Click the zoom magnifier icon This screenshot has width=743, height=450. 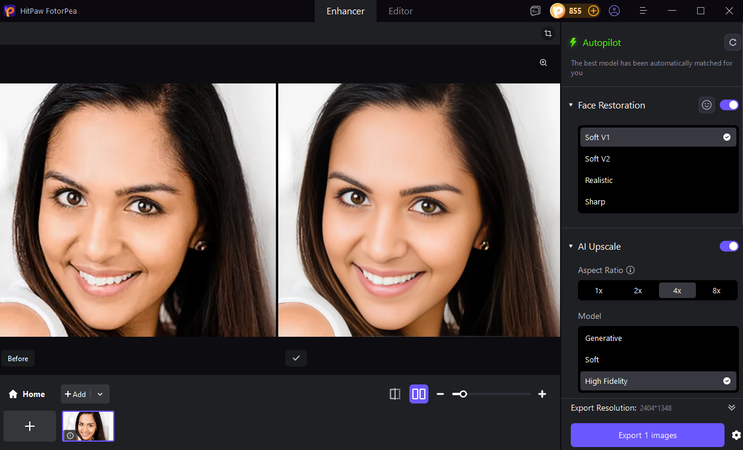click(x=544, y=62)
